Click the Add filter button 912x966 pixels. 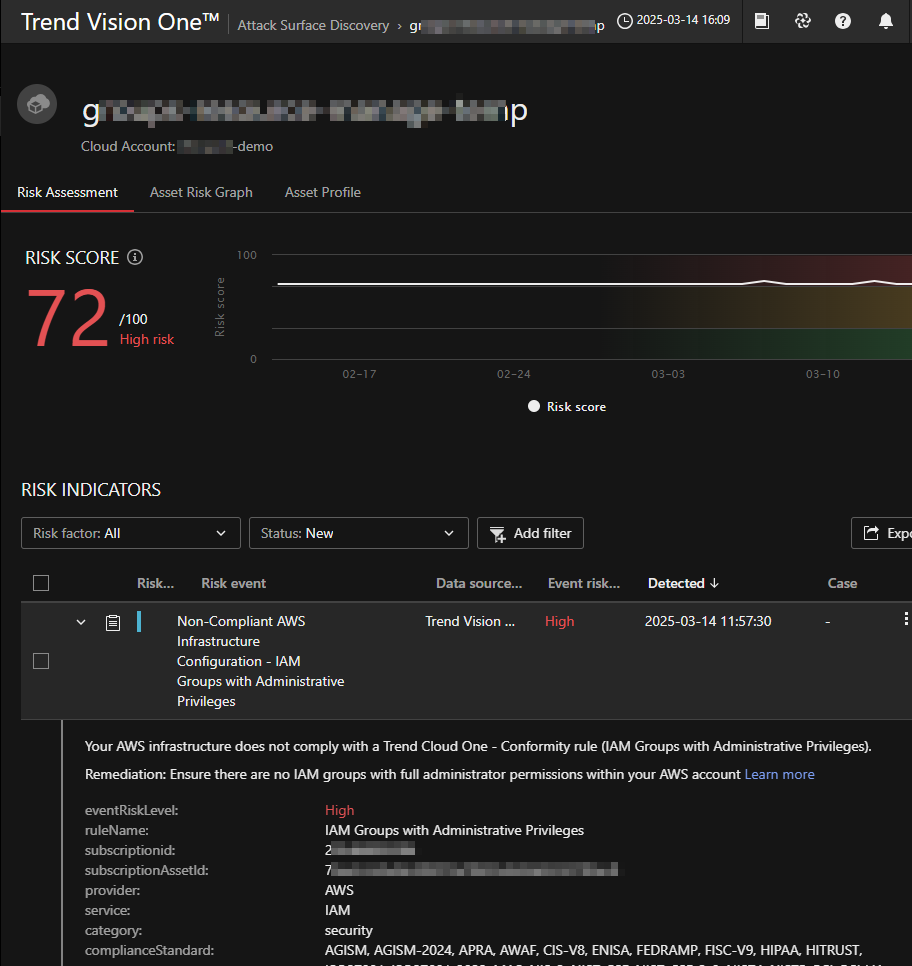(530, 533)
